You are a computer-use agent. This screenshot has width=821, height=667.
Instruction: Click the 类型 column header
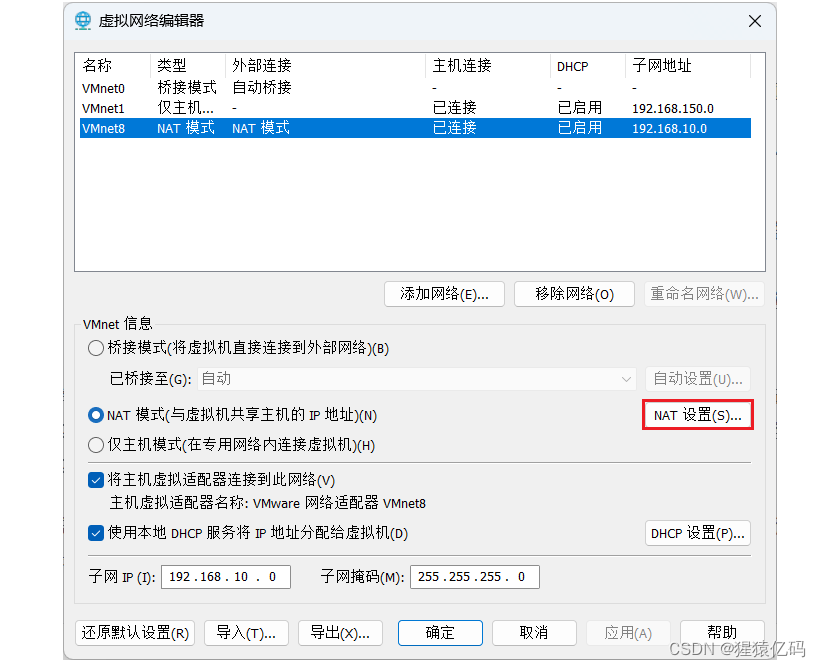tap(188, 66)
